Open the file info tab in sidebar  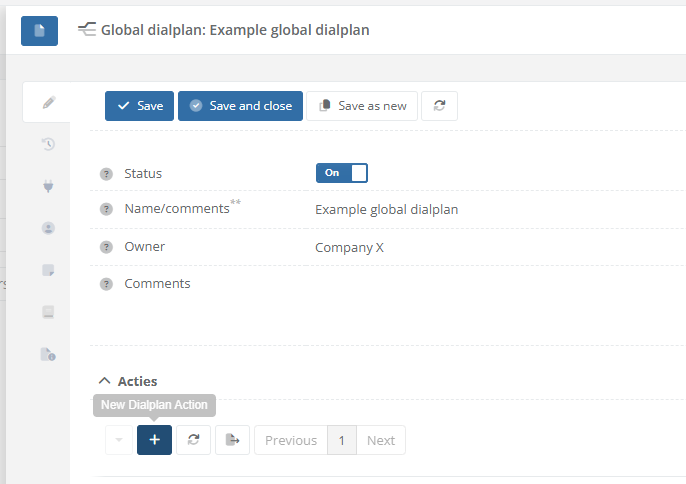tap(48, 354)
